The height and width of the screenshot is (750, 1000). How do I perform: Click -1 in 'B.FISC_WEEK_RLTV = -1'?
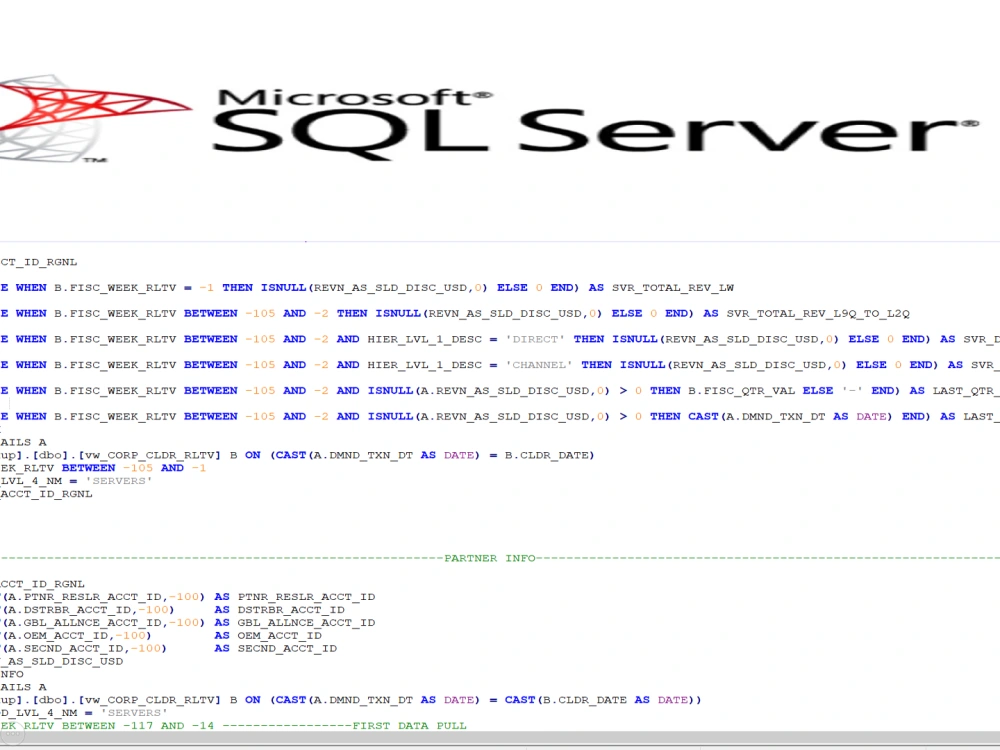(207, 288)
